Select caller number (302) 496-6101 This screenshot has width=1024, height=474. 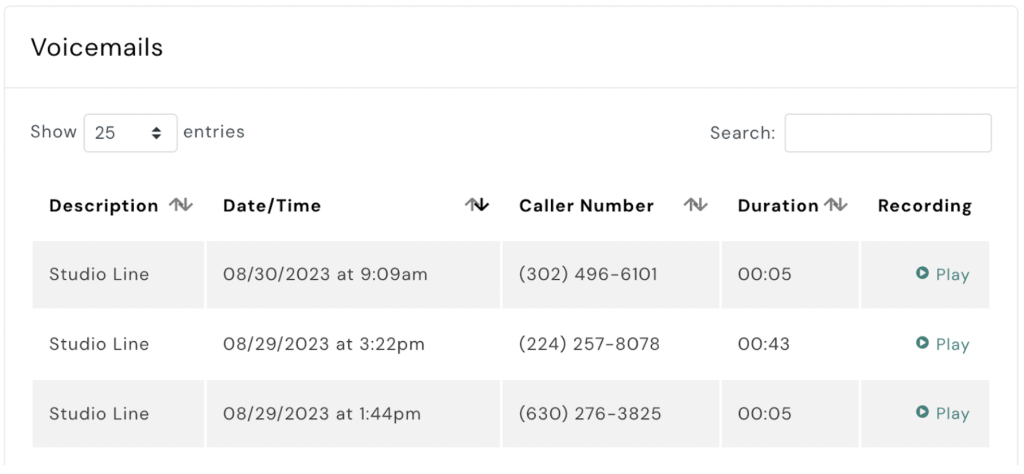pyautogui.click(x=588, y=274)
